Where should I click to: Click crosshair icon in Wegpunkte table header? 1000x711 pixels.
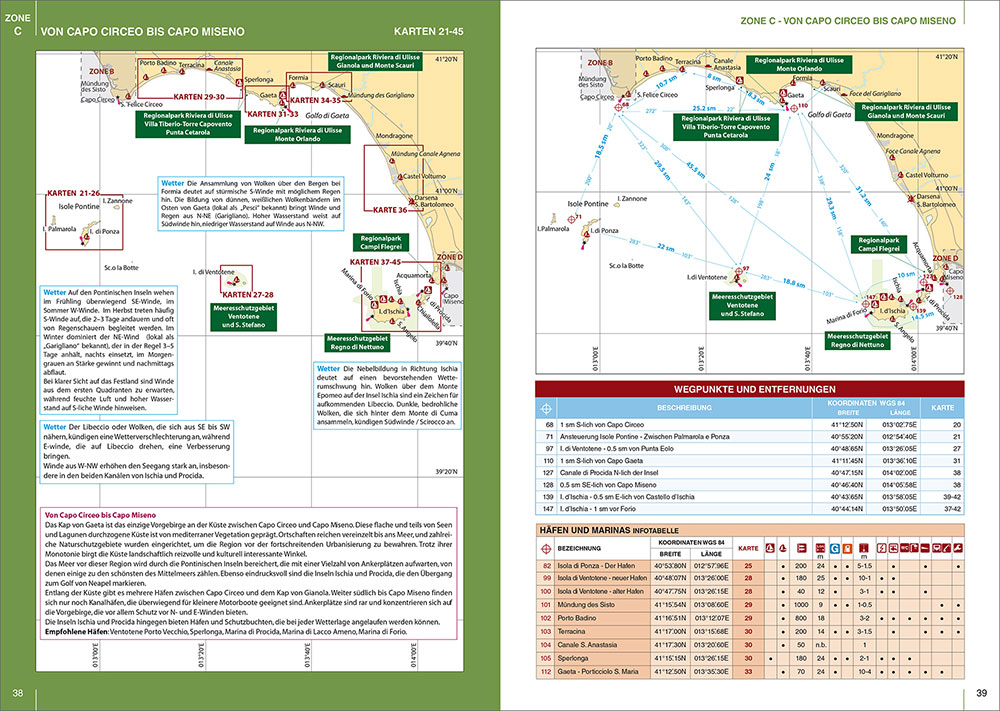click(x=547, y=409)
